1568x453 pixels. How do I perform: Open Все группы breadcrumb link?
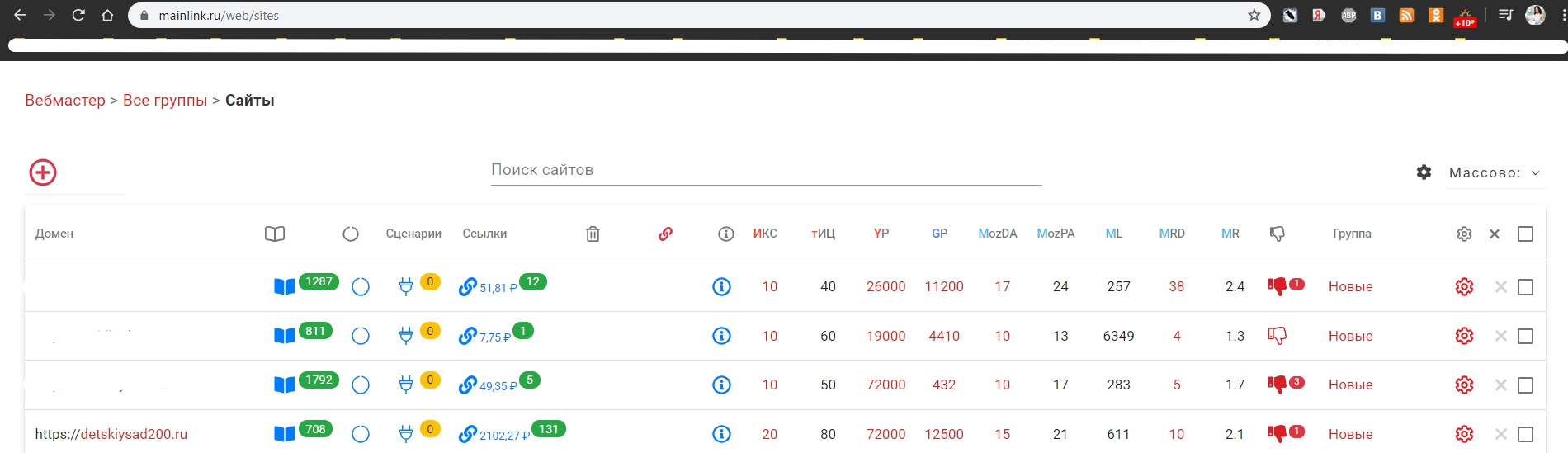tap(165, 100)
